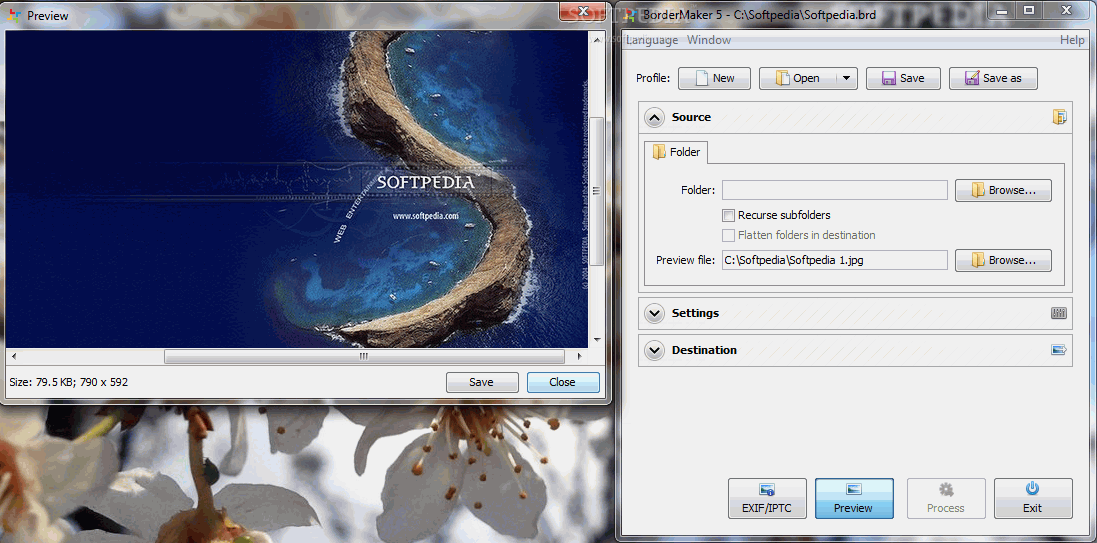Screen dimensions: 1097x543
Task: Save the profile with the toolbar Save button
Action: (903, 78)
